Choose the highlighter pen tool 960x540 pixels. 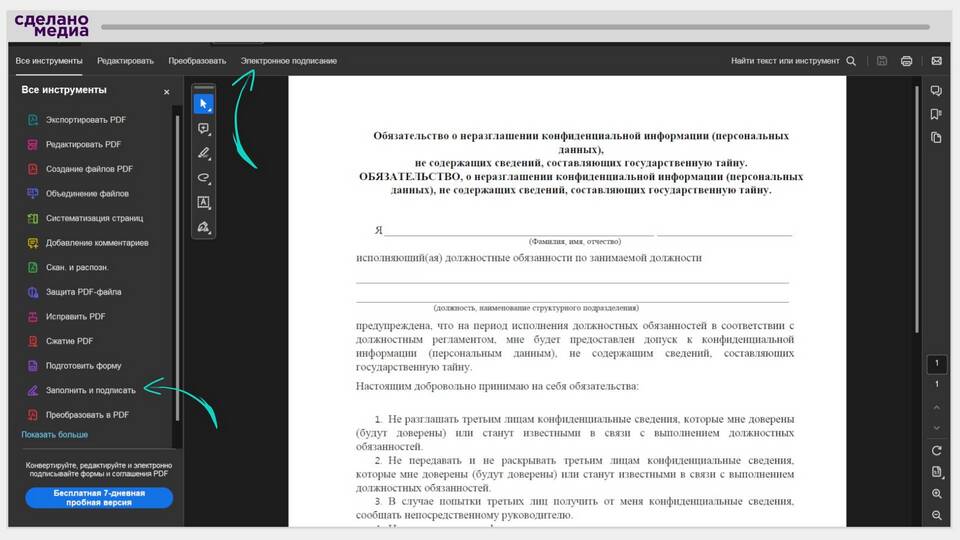tap(203, 153)
